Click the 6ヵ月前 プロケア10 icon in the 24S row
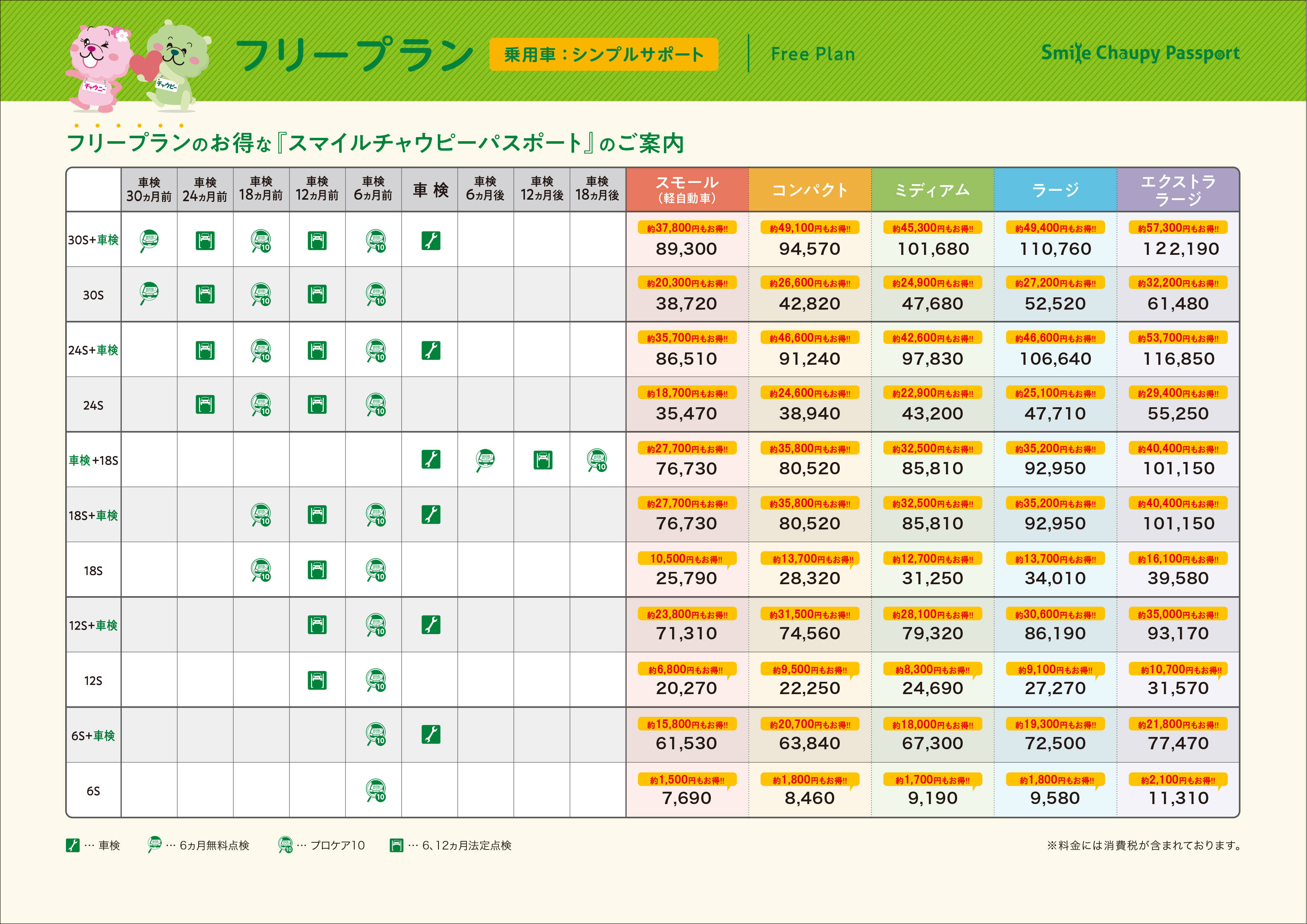1307x924 pixels. (x=376, y=404)
